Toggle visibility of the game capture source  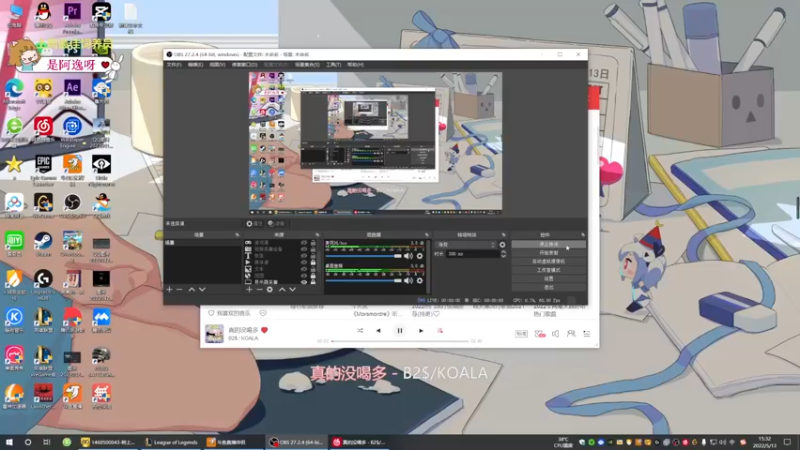[x=304, y=243]
